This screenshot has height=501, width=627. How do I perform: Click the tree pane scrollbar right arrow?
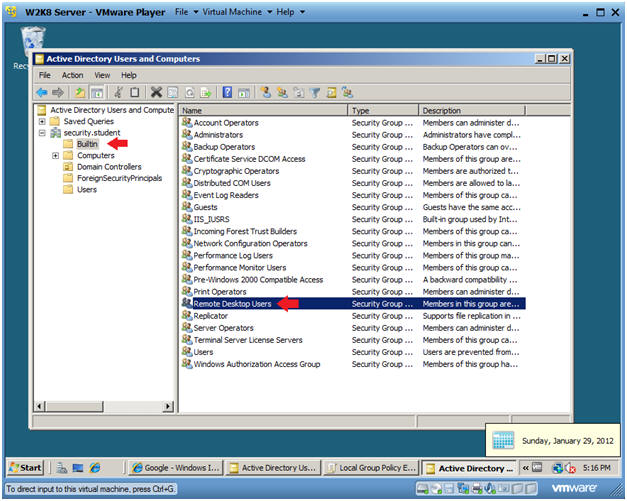coord(168,406)
